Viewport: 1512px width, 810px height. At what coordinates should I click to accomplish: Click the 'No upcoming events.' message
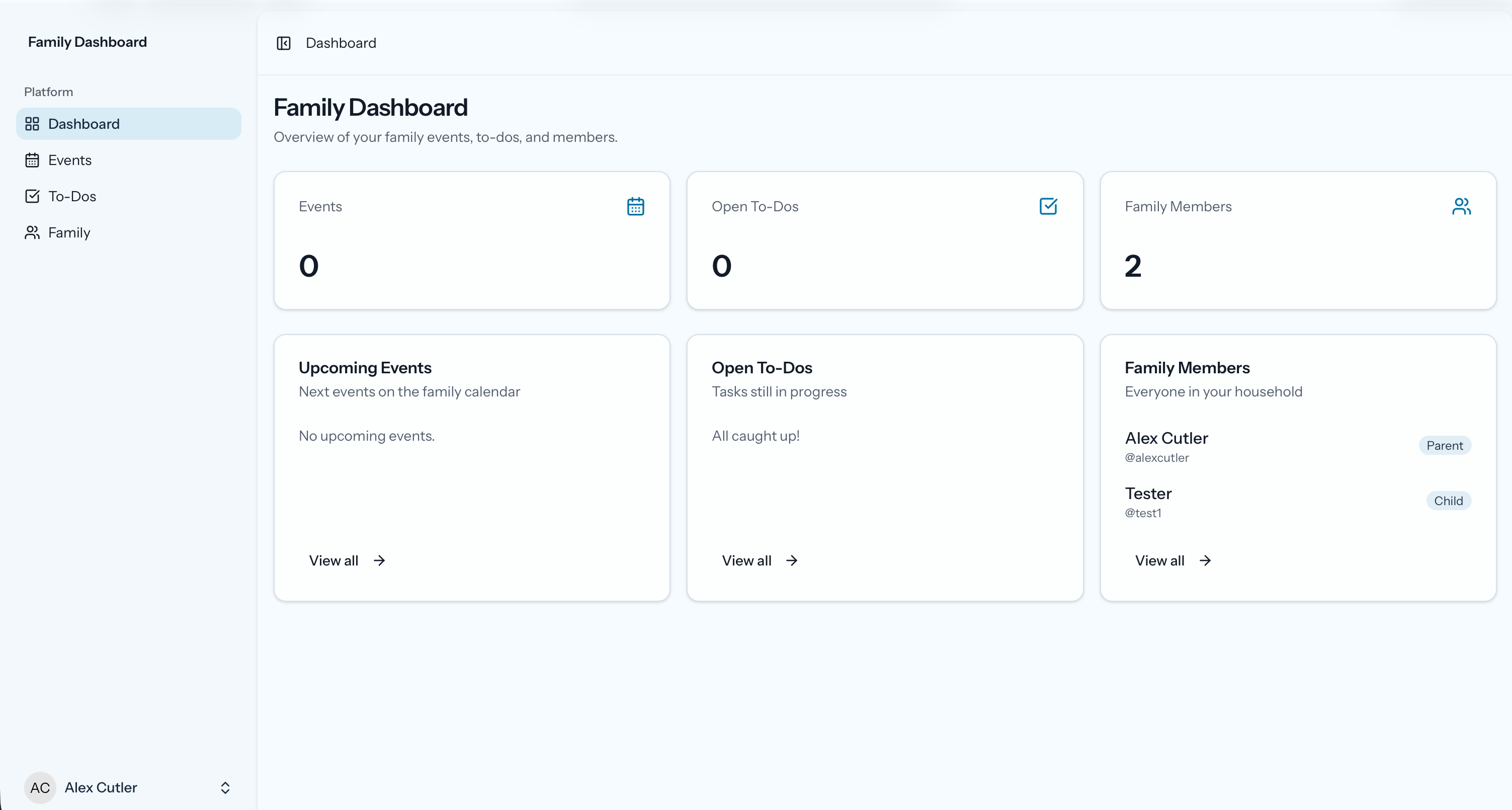pyautogui.click(x=367, y=436)
